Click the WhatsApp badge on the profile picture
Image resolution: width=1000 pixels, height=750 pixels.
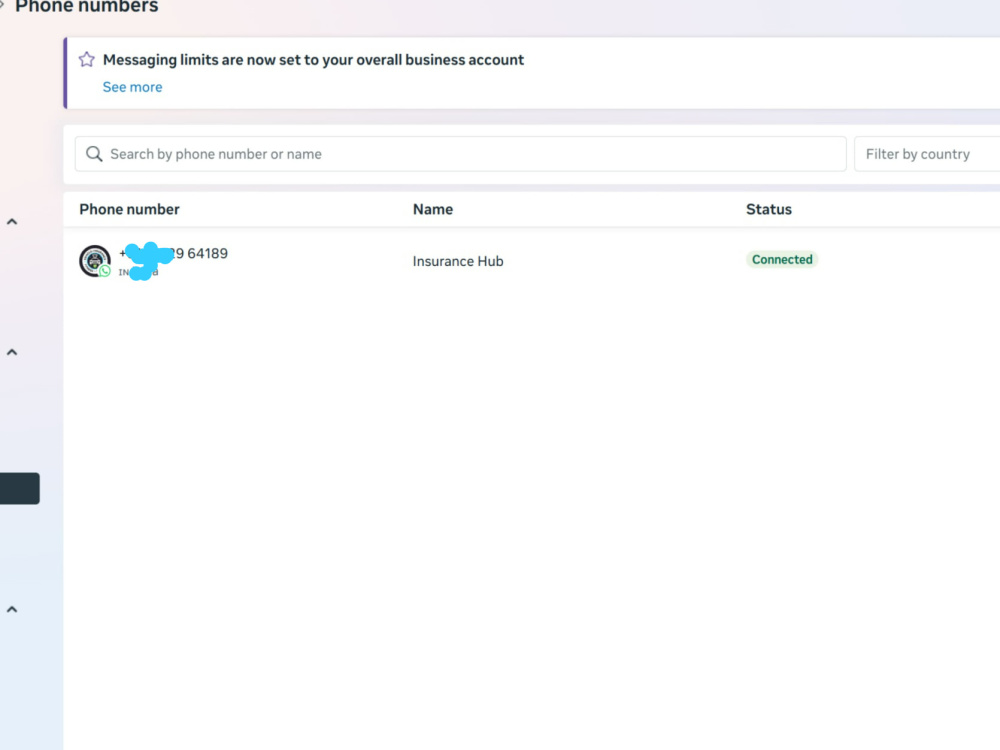pyautogui.click(x=105, y=271)
